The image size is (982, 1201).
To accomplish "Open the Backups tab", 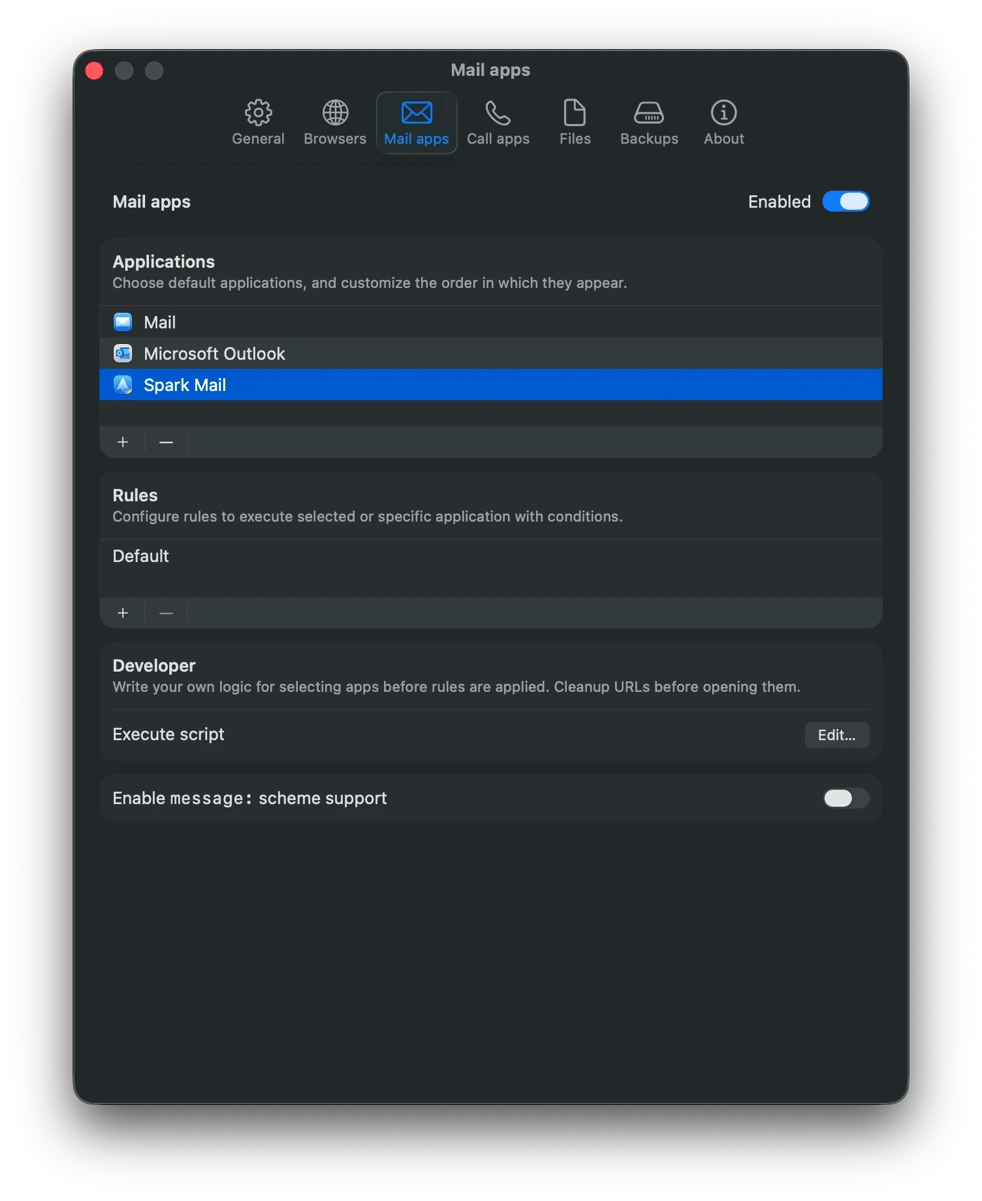I will 649,123.
